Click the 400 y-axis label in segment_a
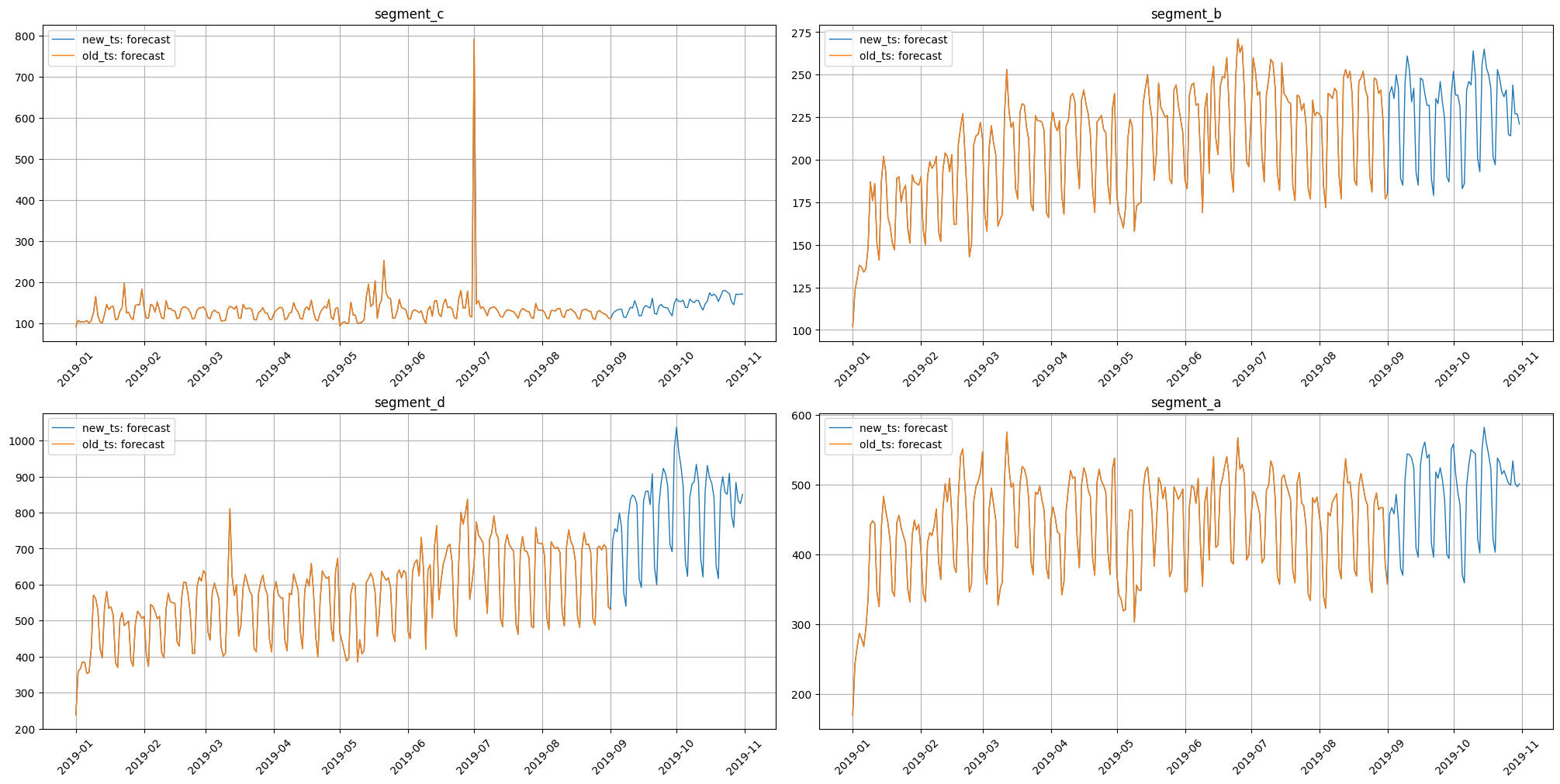Viewport: 1560px width, 784px height. click(801, 555)
